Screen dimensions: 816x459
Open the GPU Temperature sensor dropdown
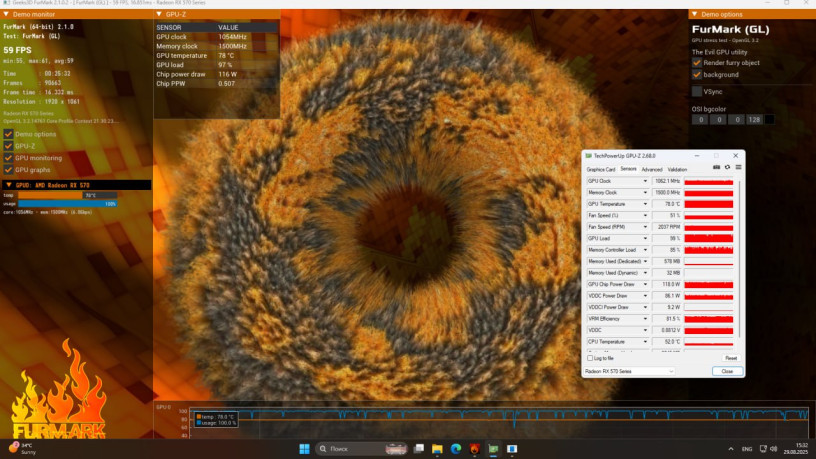tap(645, 204)
